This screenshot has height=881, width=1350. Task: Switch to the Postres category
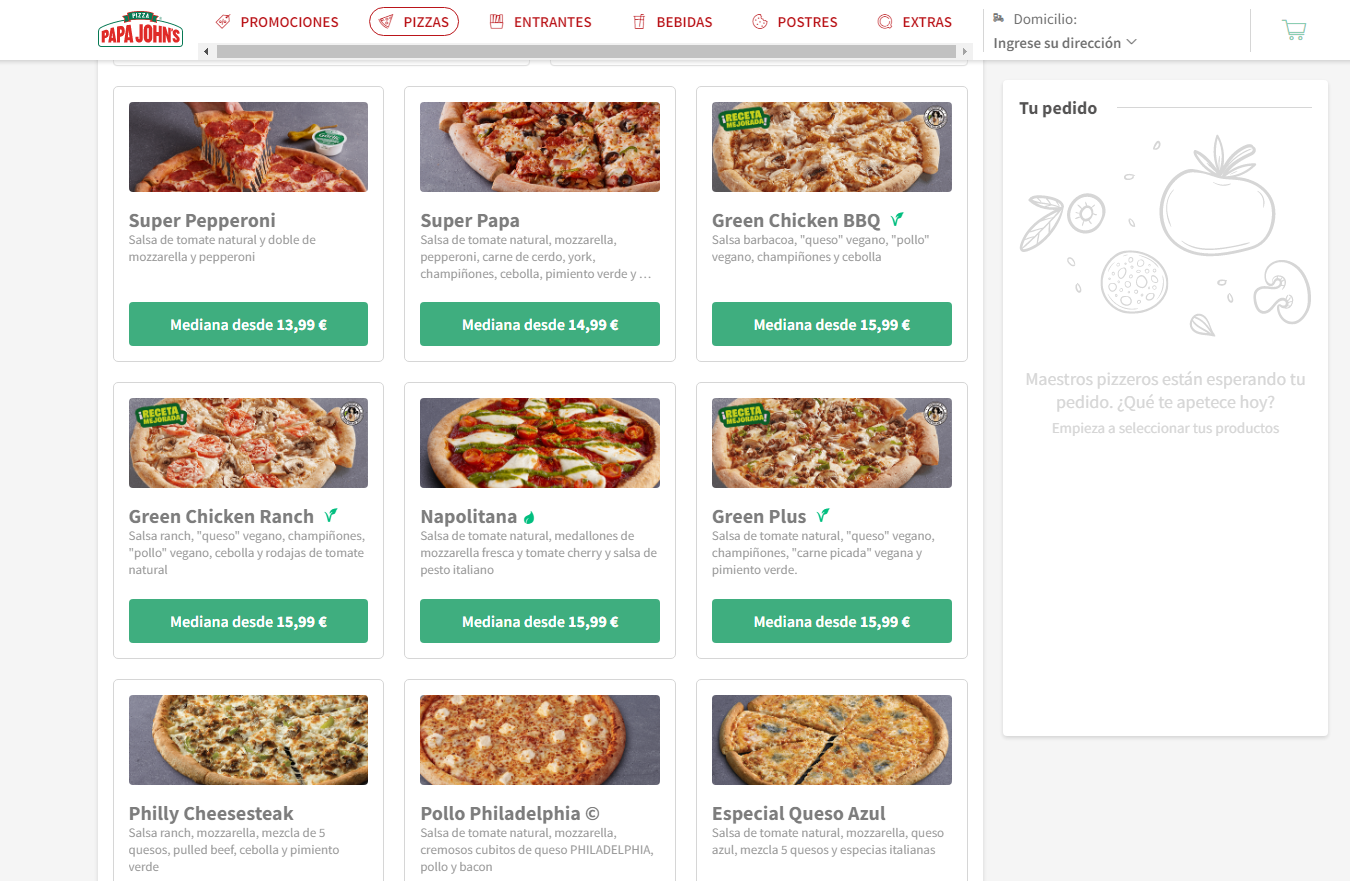point(794,22)
